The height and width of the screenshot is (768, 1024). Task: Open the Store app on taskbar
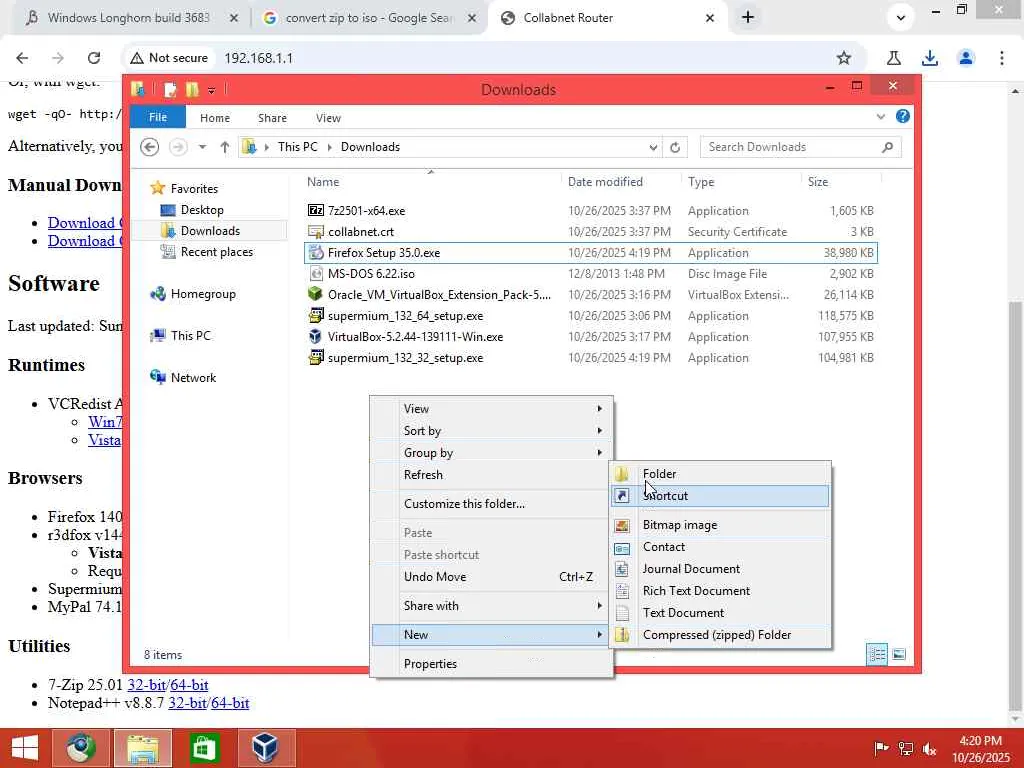pos(204,748)
